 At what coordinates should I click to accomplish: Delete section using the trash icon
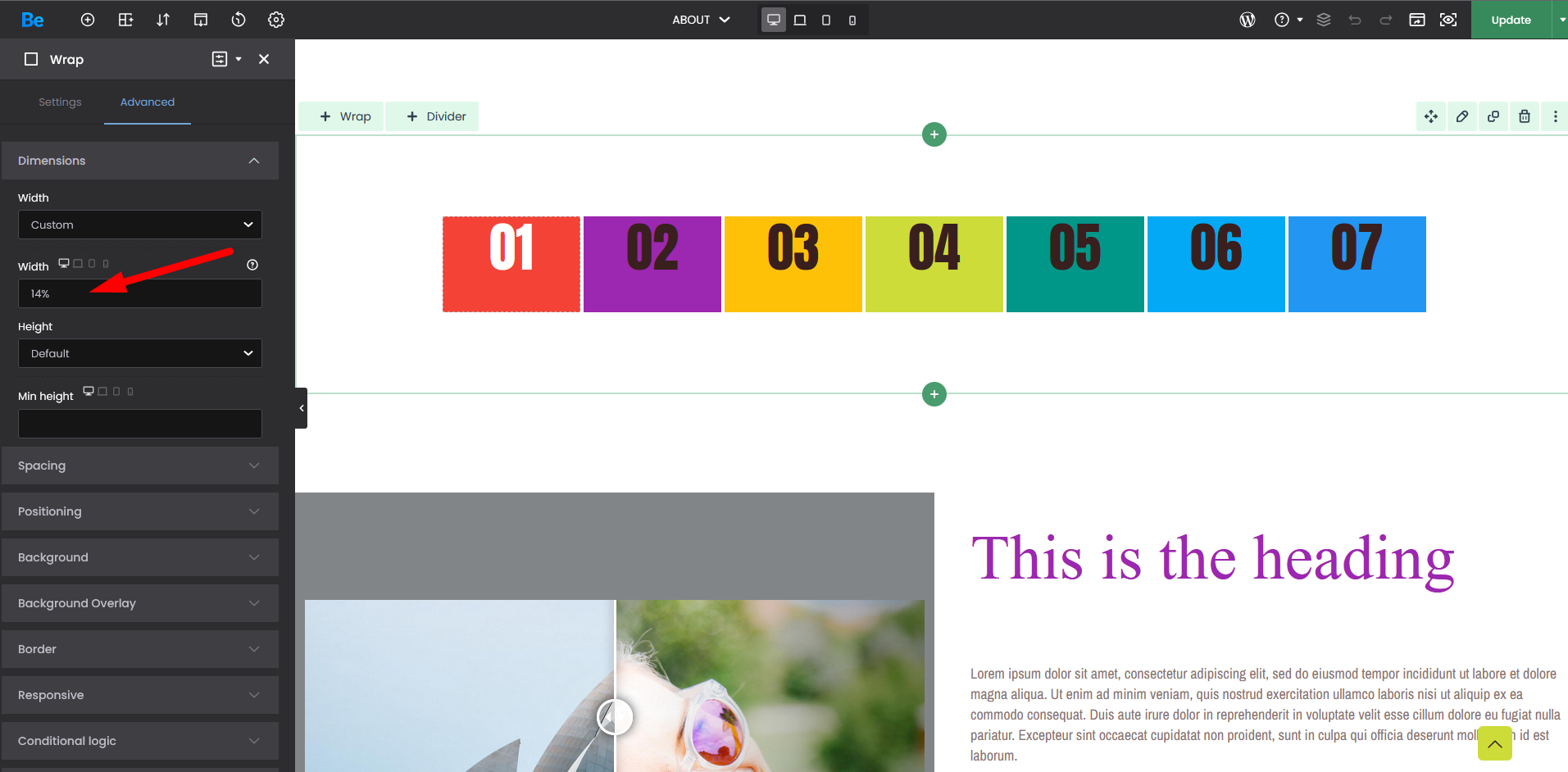coord(1524,116)
